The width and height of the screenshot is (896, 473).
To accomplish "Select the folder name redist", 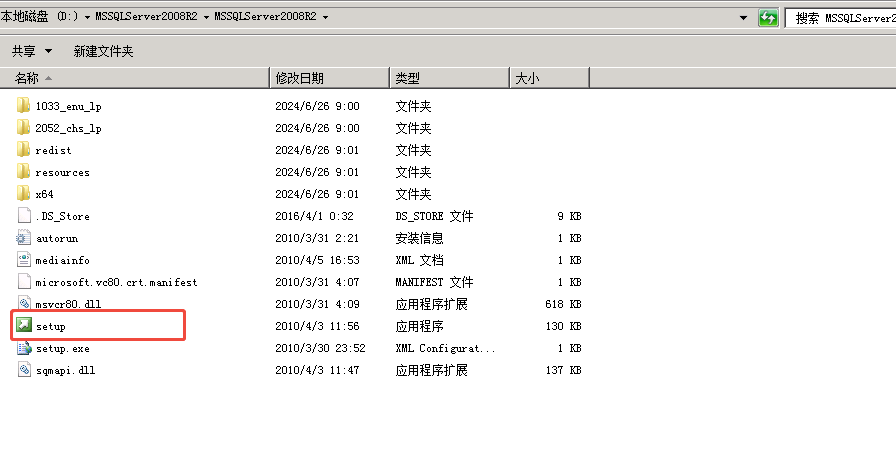I will [53, 150].
